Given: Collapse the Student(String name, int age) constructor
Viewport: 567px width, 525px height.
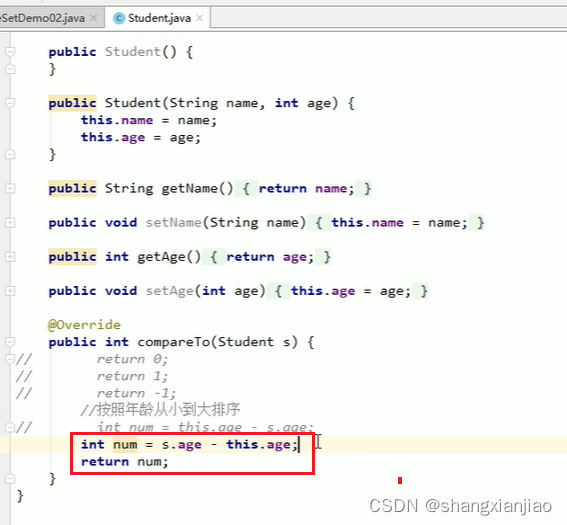Looking at the screenshot, I should point(10,103).
